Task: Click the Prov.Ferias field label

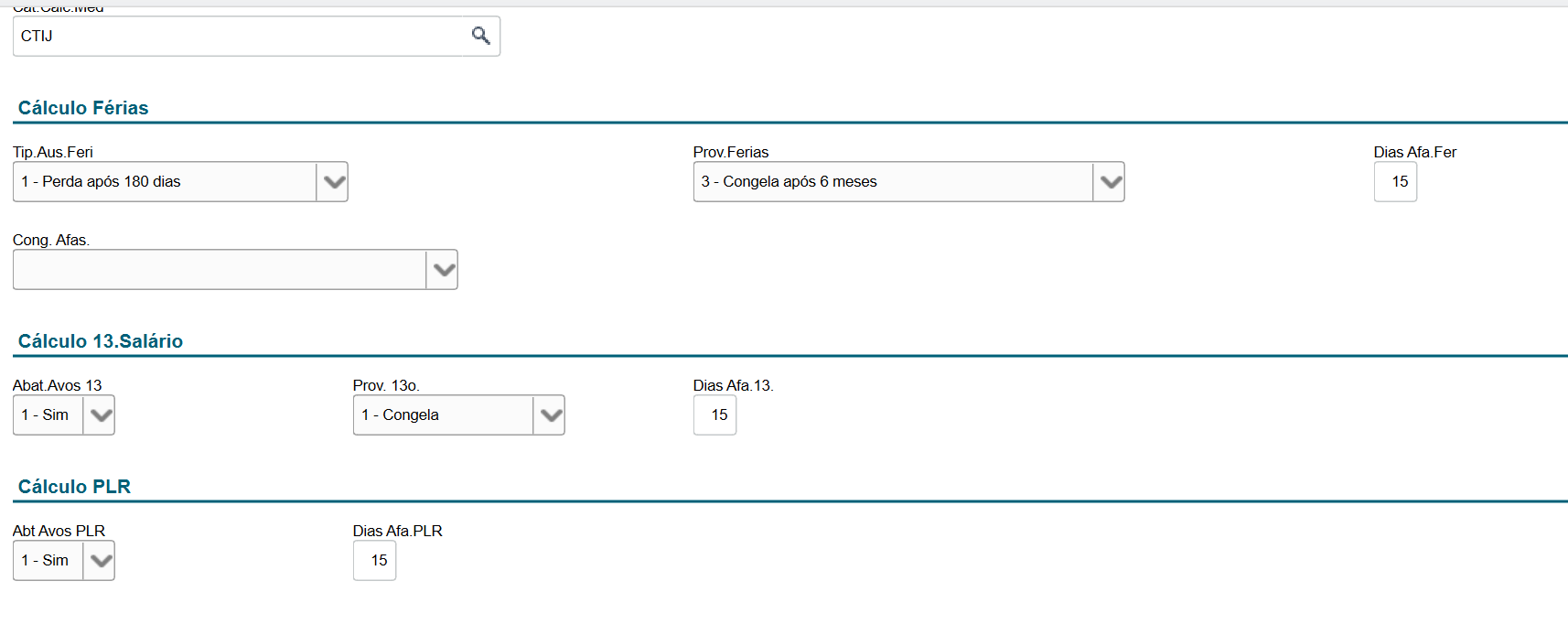Action: pyautogui.click(x=731, y=152)
